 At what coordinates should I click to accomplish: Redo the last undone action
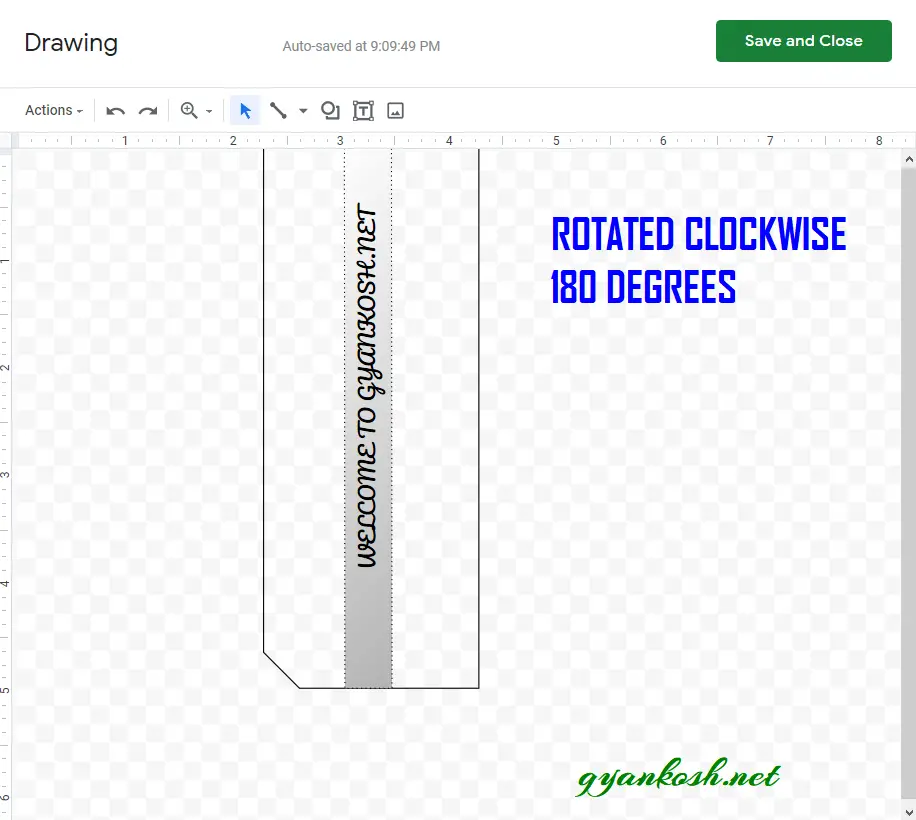tap(148, 110)
